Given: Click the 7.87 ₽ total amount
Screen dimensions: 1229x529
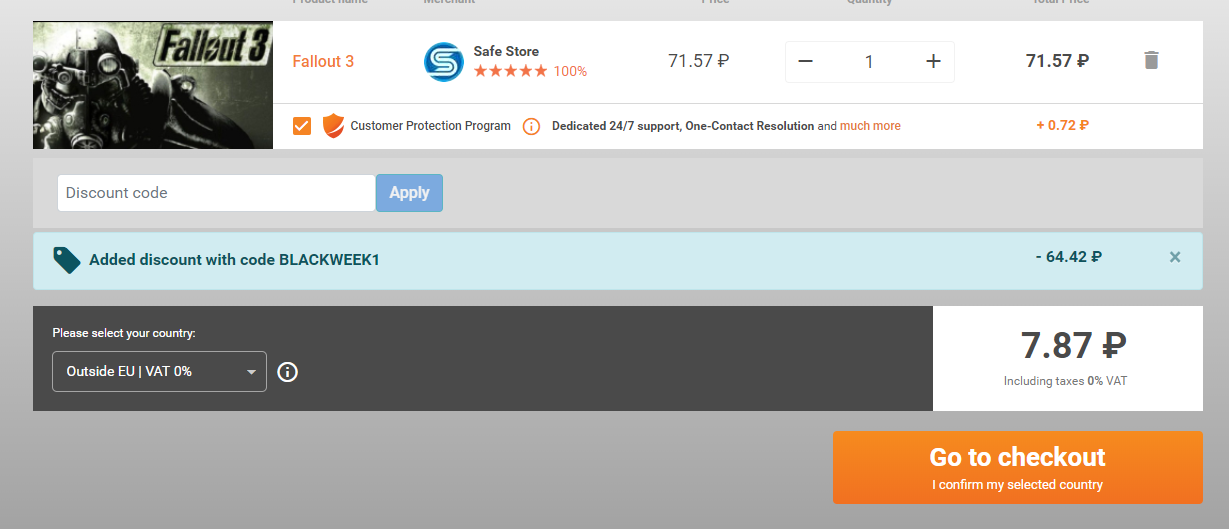Looking at the screenshot, I should 1073,345.
